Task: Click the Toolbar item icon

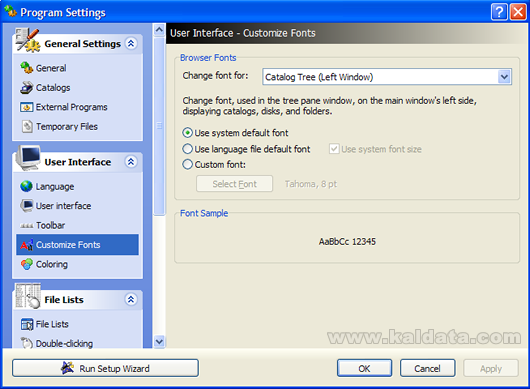Action: 26,225
